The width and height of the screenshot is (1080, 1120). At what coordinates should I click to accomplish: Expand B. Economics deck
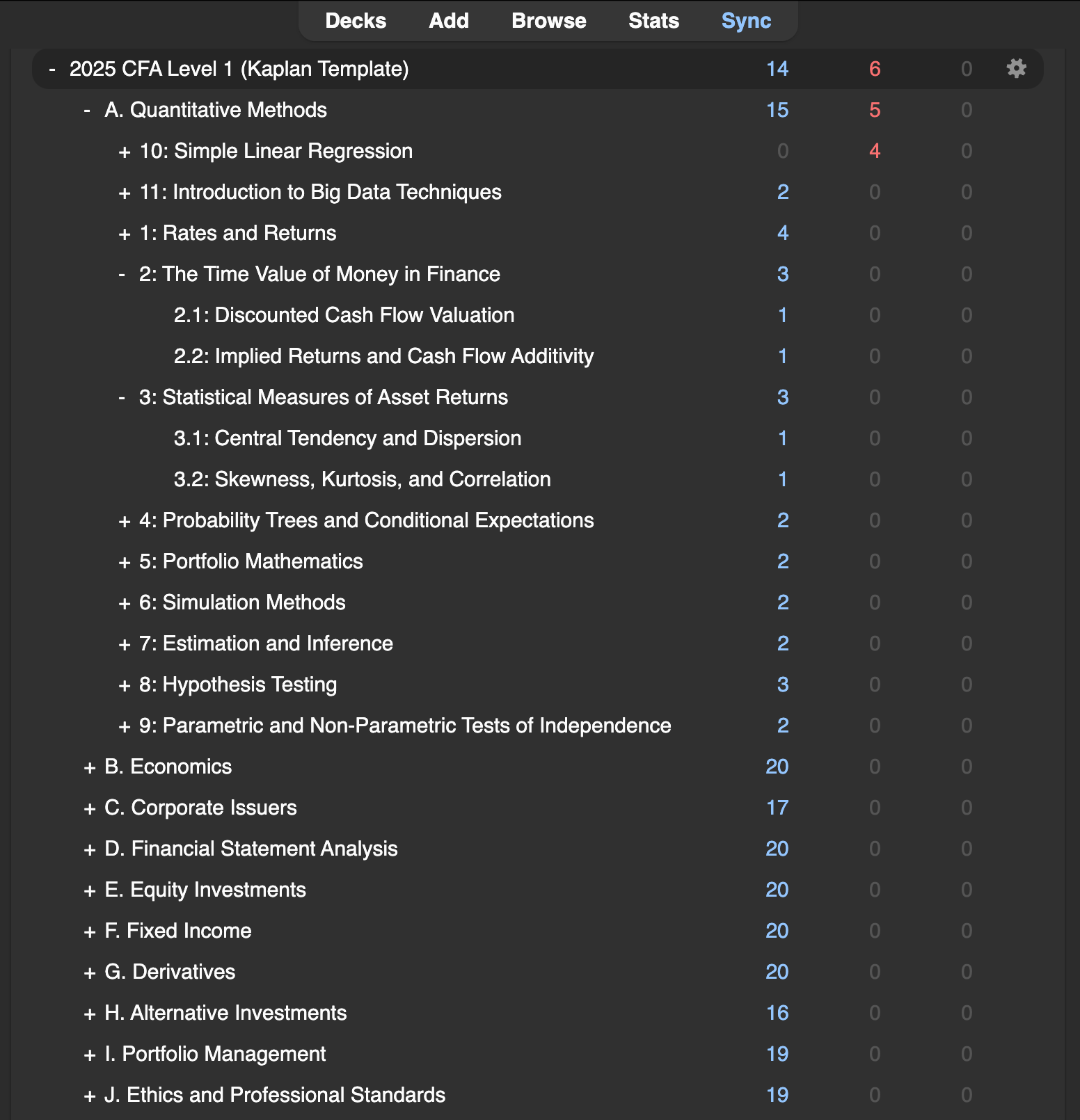(90, 767)
